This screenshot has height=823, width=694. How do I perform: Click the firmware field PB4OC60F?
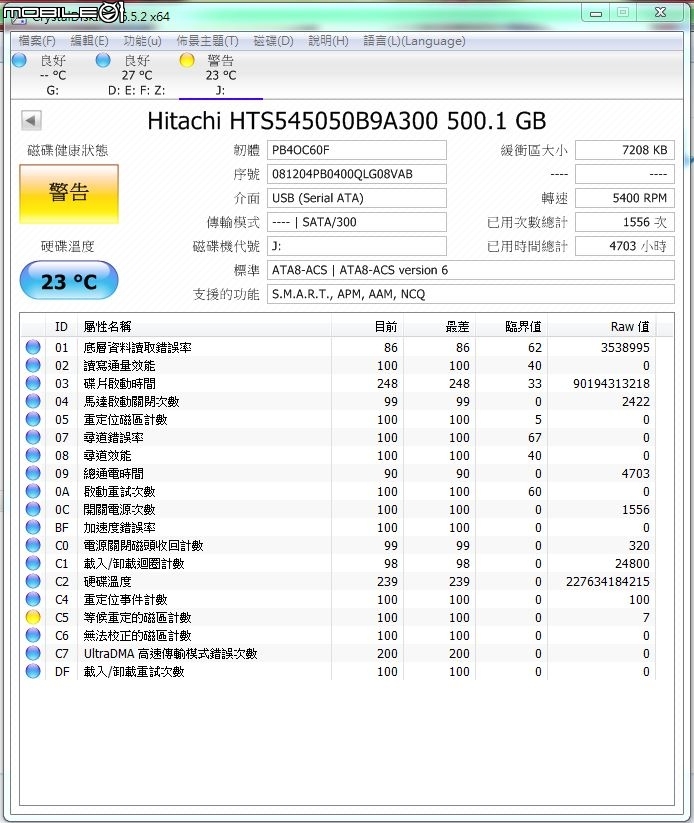[x=357, y=150]
